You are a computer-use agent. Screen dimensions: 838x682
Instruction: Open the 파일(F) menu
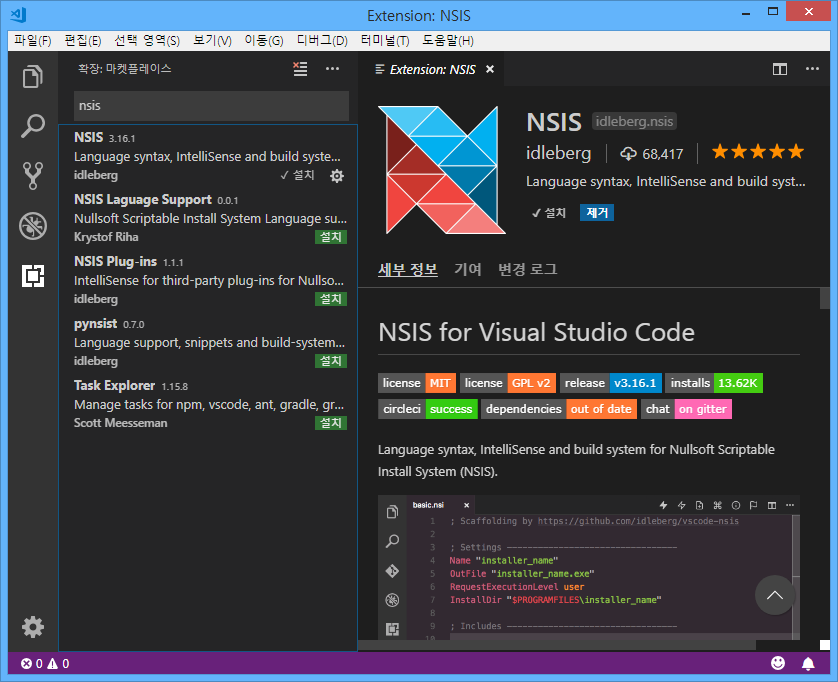[32, 41]
